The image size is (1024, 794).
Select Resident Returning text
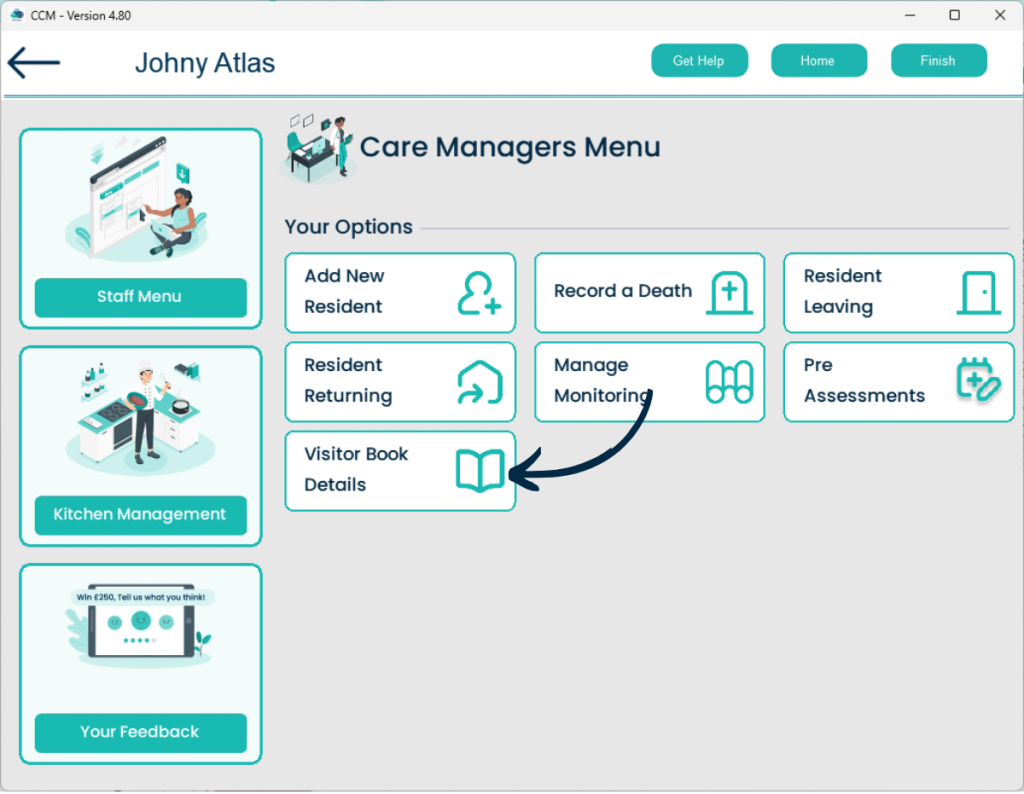pyautogui.click(x=348, y=380)
